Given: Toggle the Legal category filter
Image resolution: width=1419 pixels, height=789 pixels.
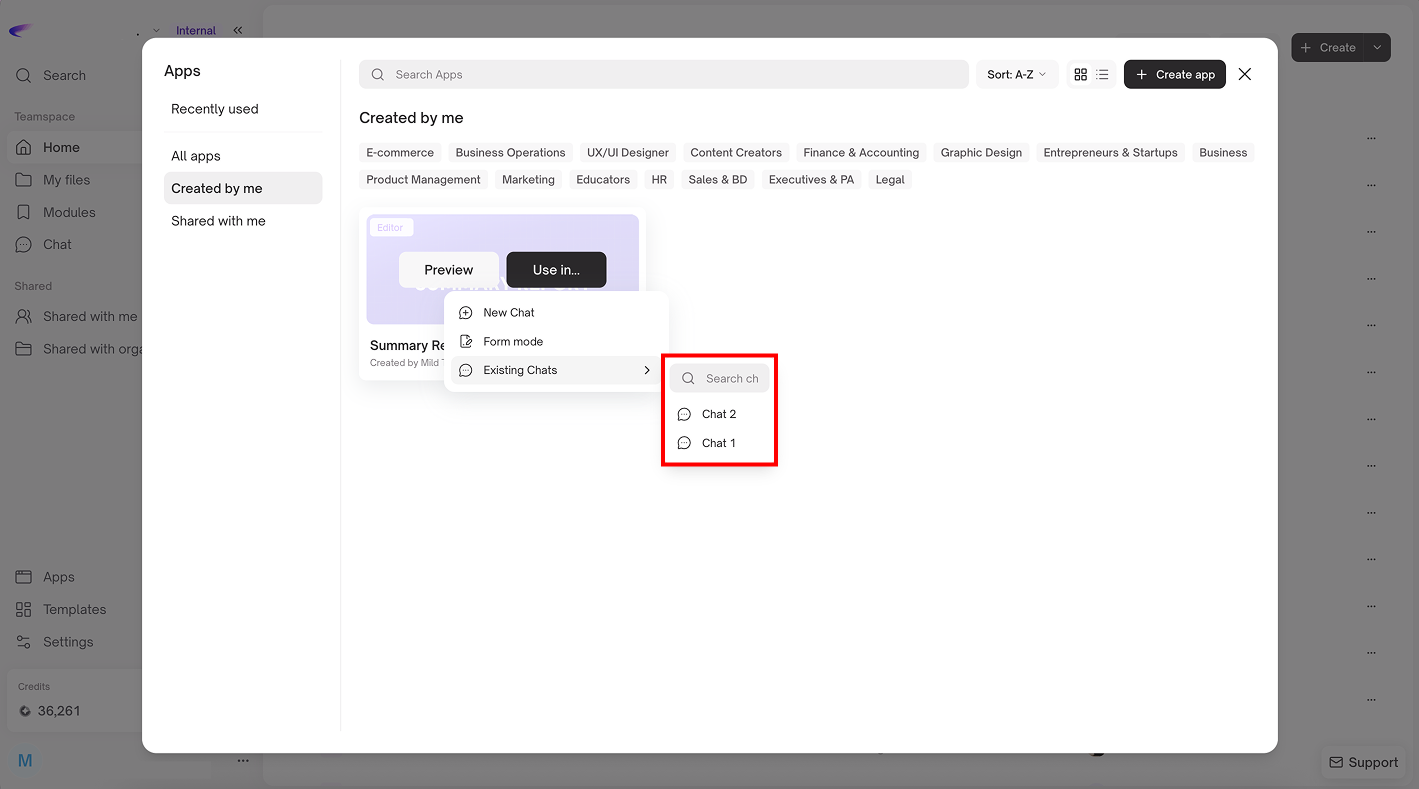Looking at the screenshot, I should (x=889, y=180).
